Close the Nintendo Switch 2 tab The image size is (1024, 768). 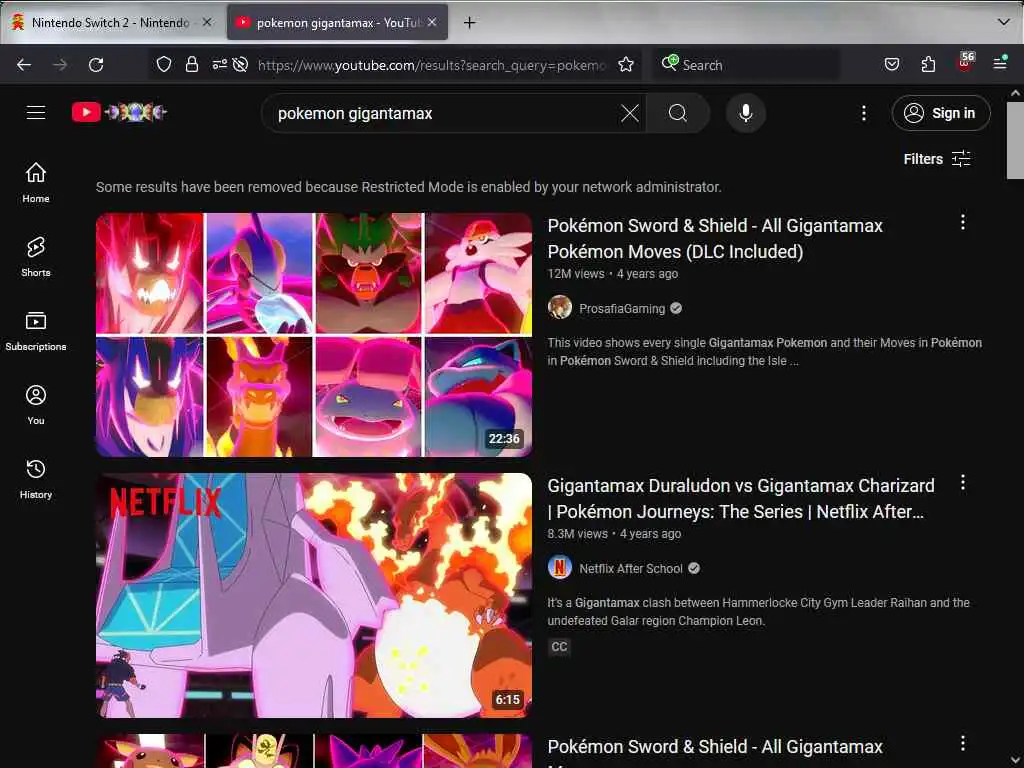[207, 22]
